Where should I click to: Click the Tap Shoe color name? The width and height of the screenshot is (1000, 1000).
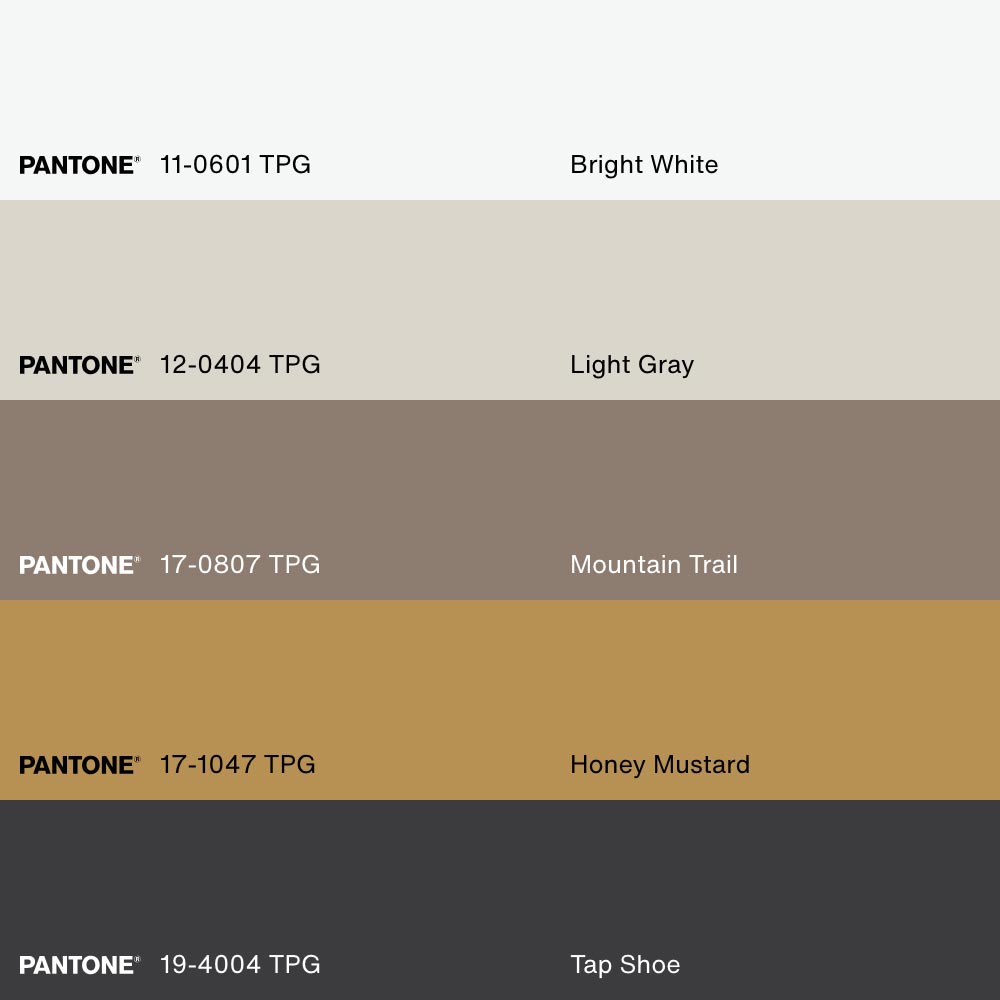click(625, 966)
